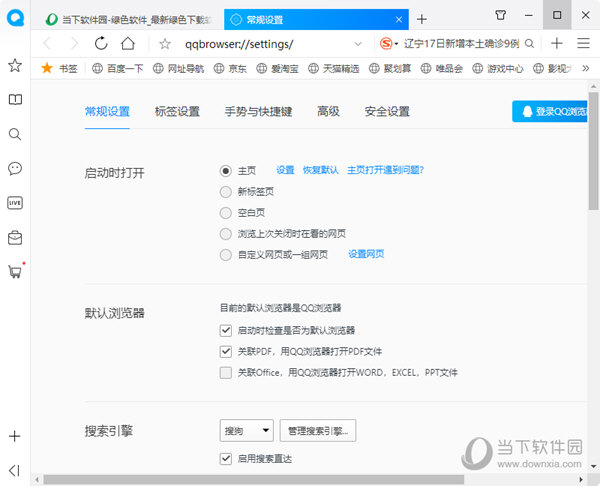The image size is (600, 486).
Task: Switch to 常规设置 settings tab
Action: click(107, 111)
